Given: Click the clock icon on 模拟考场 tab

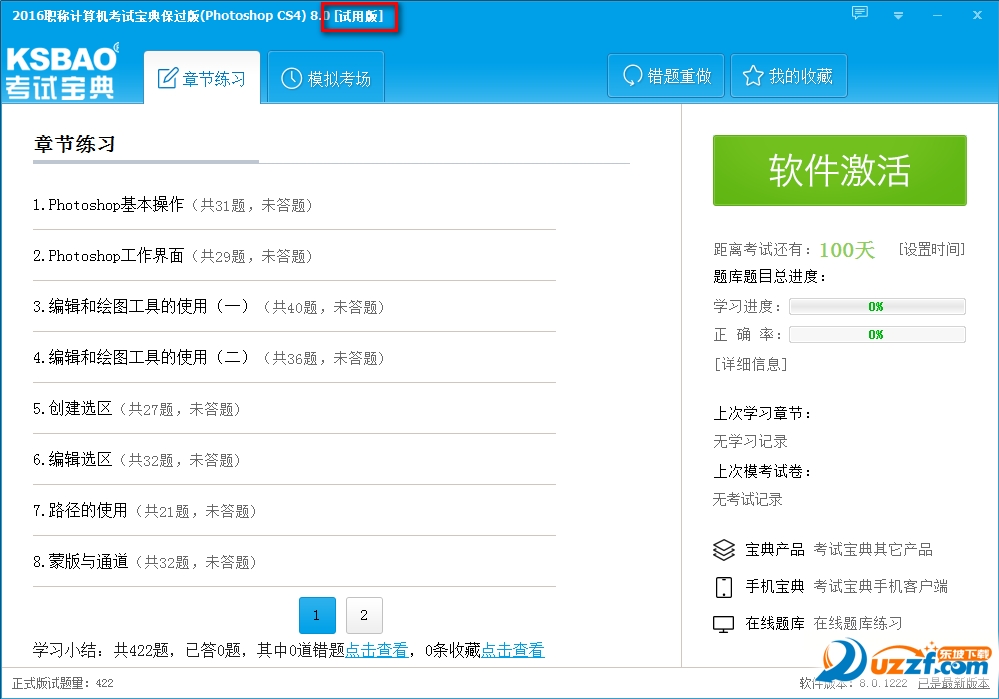Looking at the screenshot, I should coord(291,78).
